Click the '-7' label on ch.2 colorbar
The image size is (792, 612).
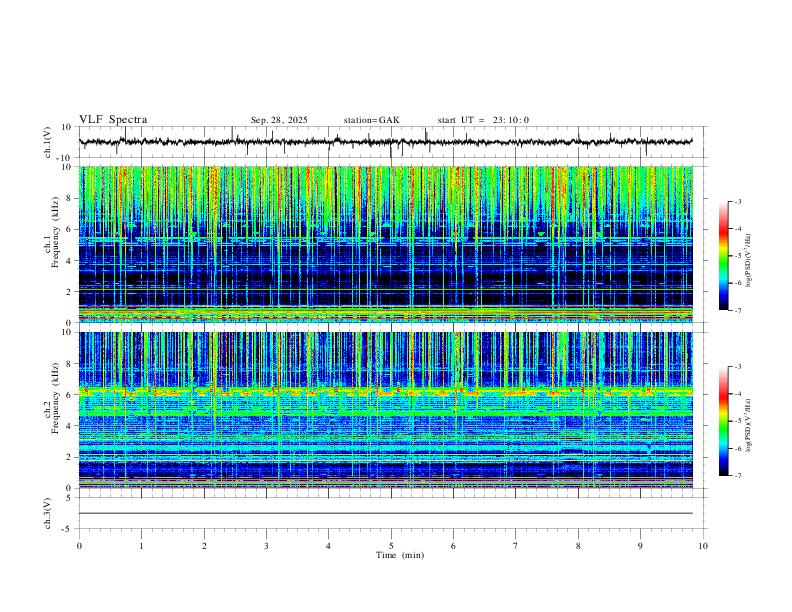click(x=737, y=476)
